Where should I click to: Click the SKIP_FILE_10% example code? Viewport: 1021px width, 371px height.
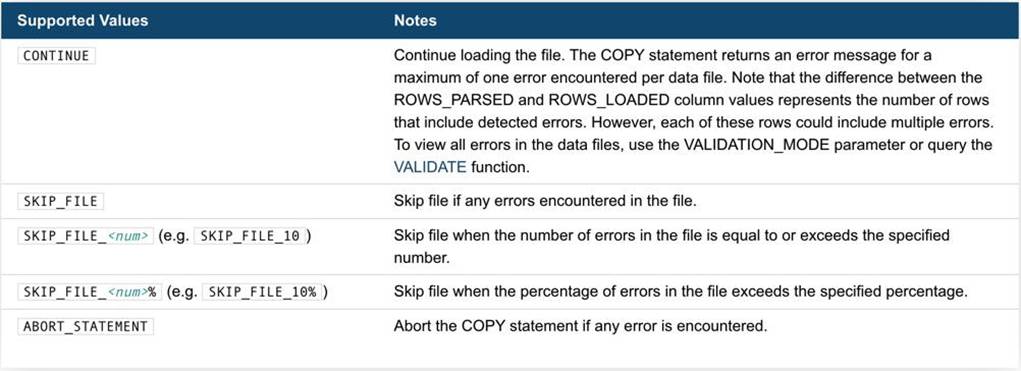[x=262, y=292]
